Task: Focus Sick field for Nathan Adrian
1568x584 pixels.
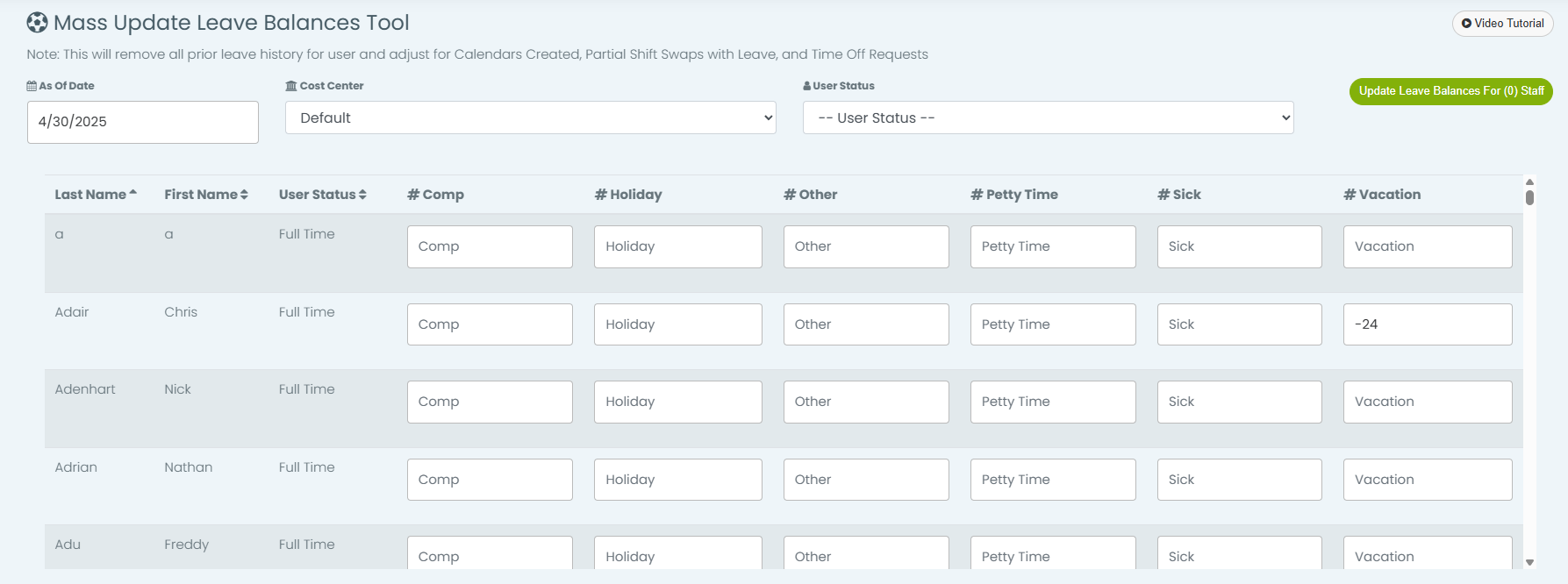Action: (1240, 480)
